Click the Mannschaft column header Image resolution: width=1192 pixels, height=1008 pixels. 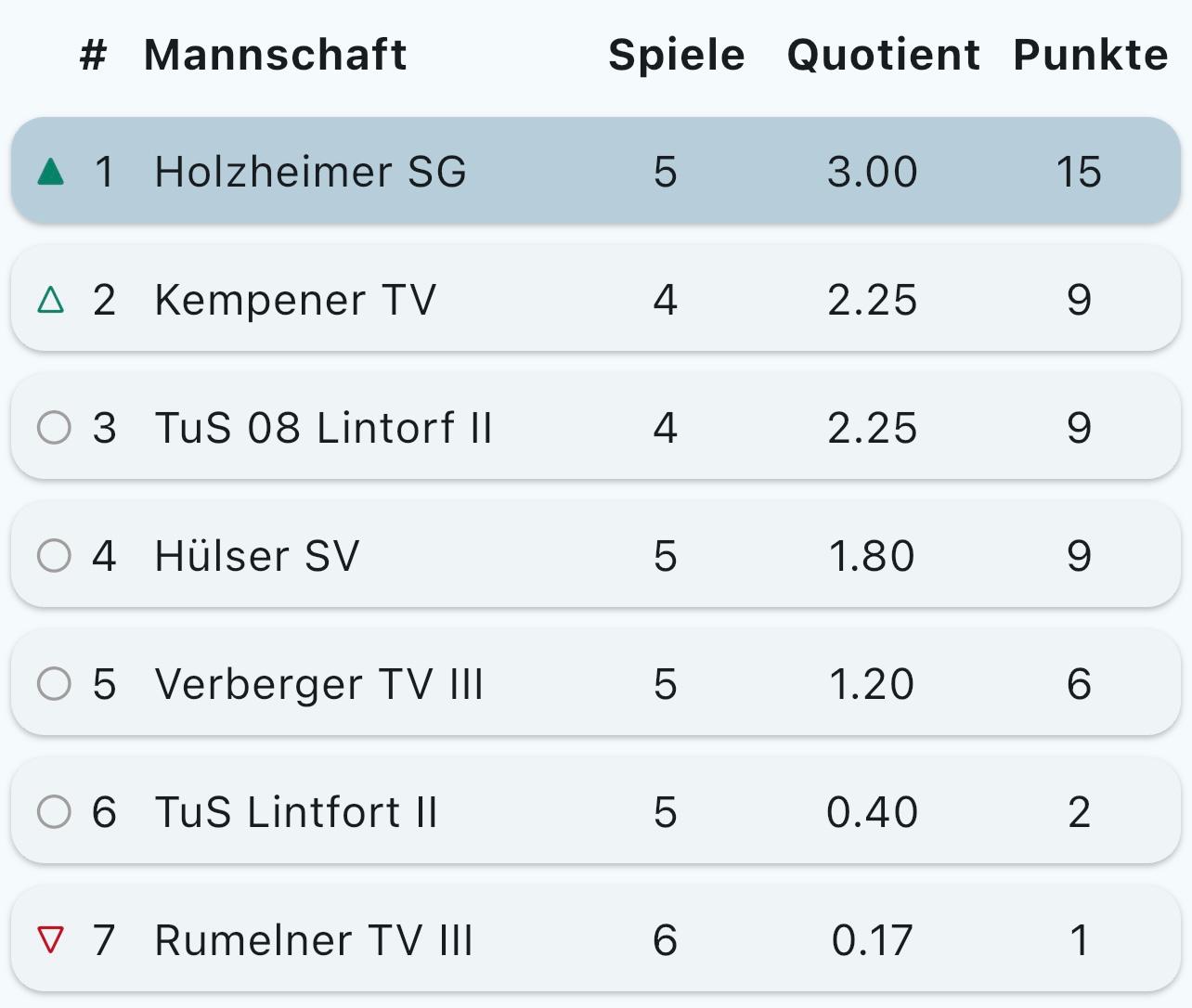(x=275, y=55)
